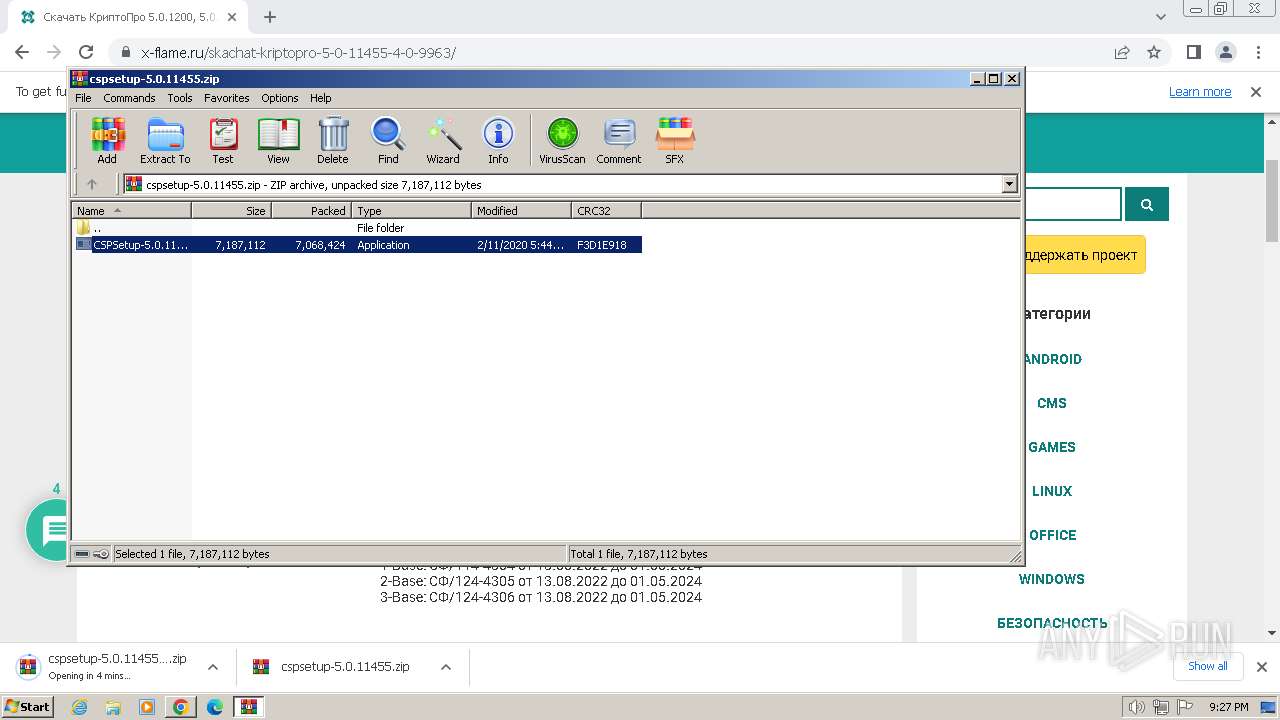
Task: Open the Find magnifier tool
Action: coord(388,141)
